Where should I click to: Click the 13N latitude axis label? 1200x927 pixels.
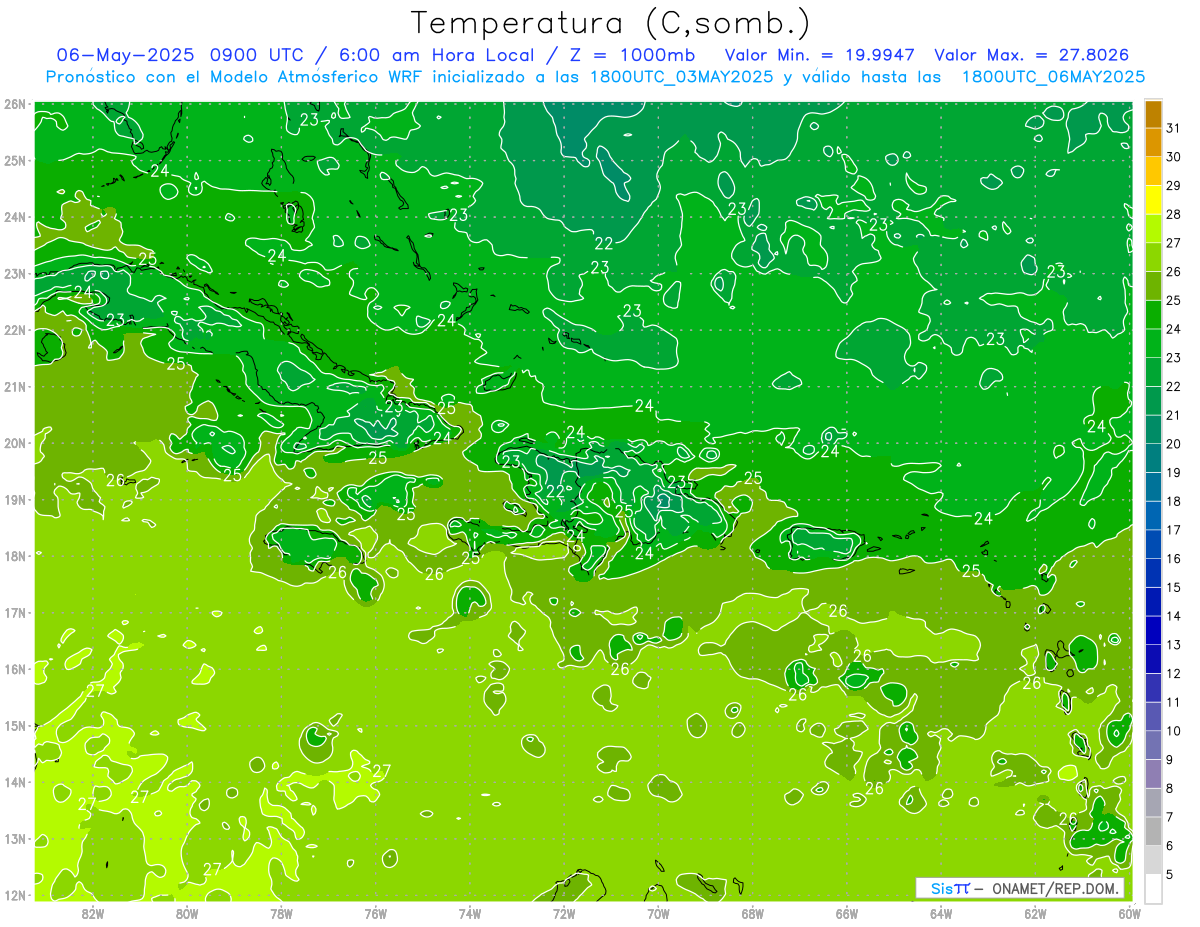(14, 839)
